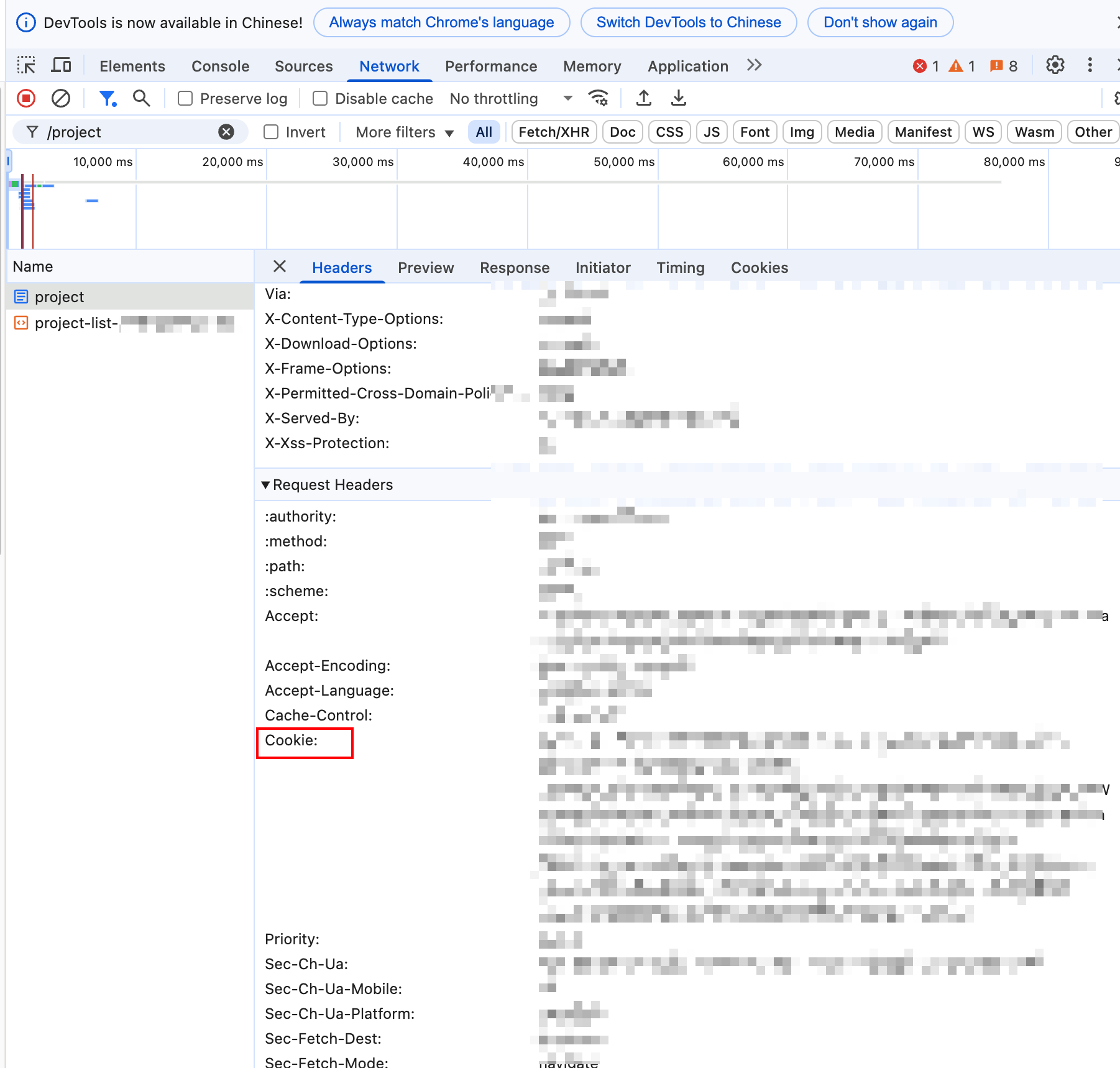
Task: Clear the network log
Action: (x=60, y=98)
